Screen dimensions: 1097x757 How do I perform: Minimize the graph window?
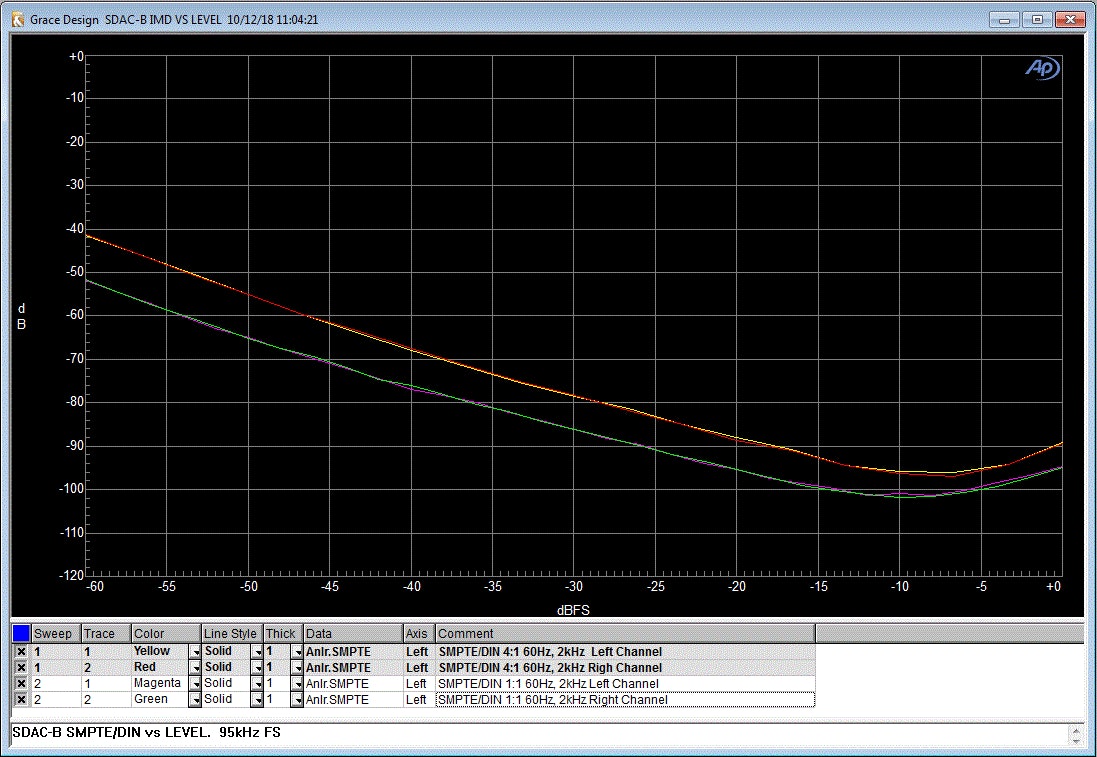tap(1005, 19)
